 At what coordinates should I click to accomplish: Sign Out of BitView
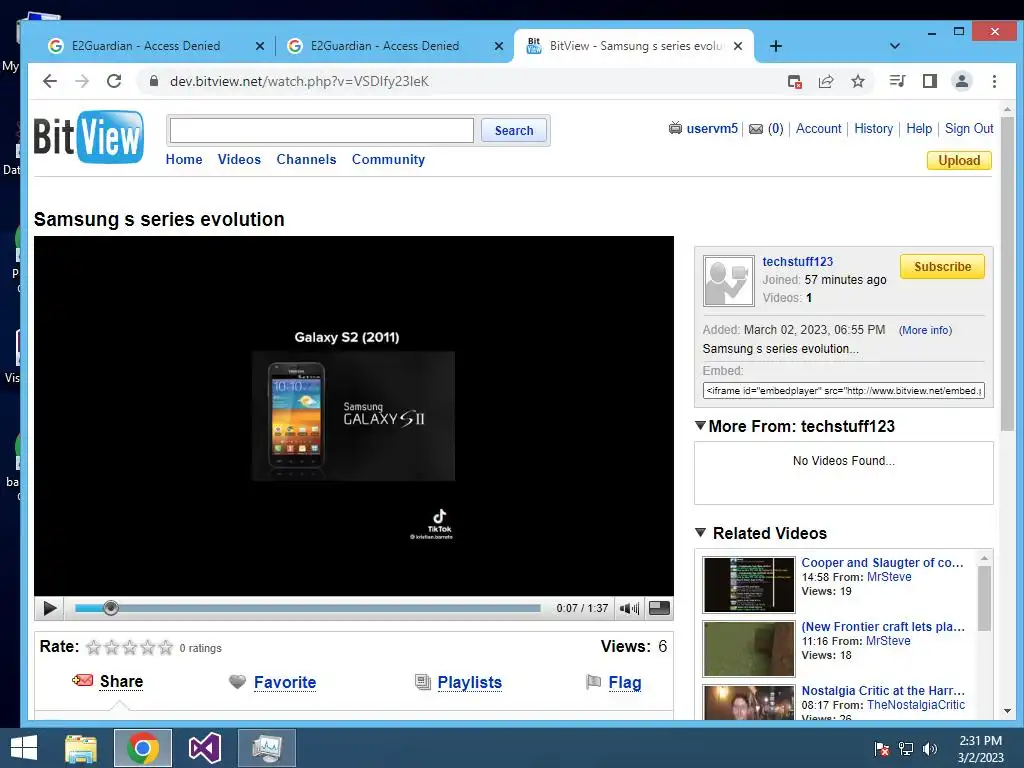(969, 128)
